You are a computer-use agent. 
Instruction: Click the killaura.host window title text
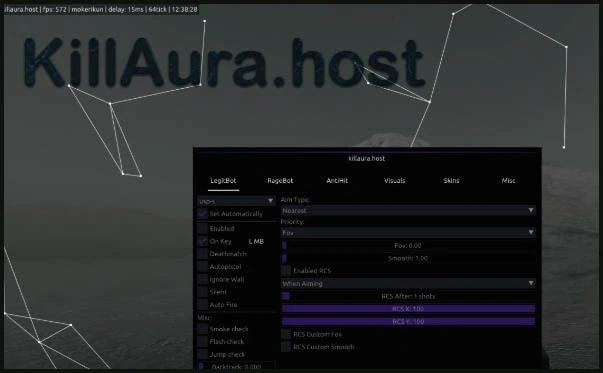[x=366, y=158]
